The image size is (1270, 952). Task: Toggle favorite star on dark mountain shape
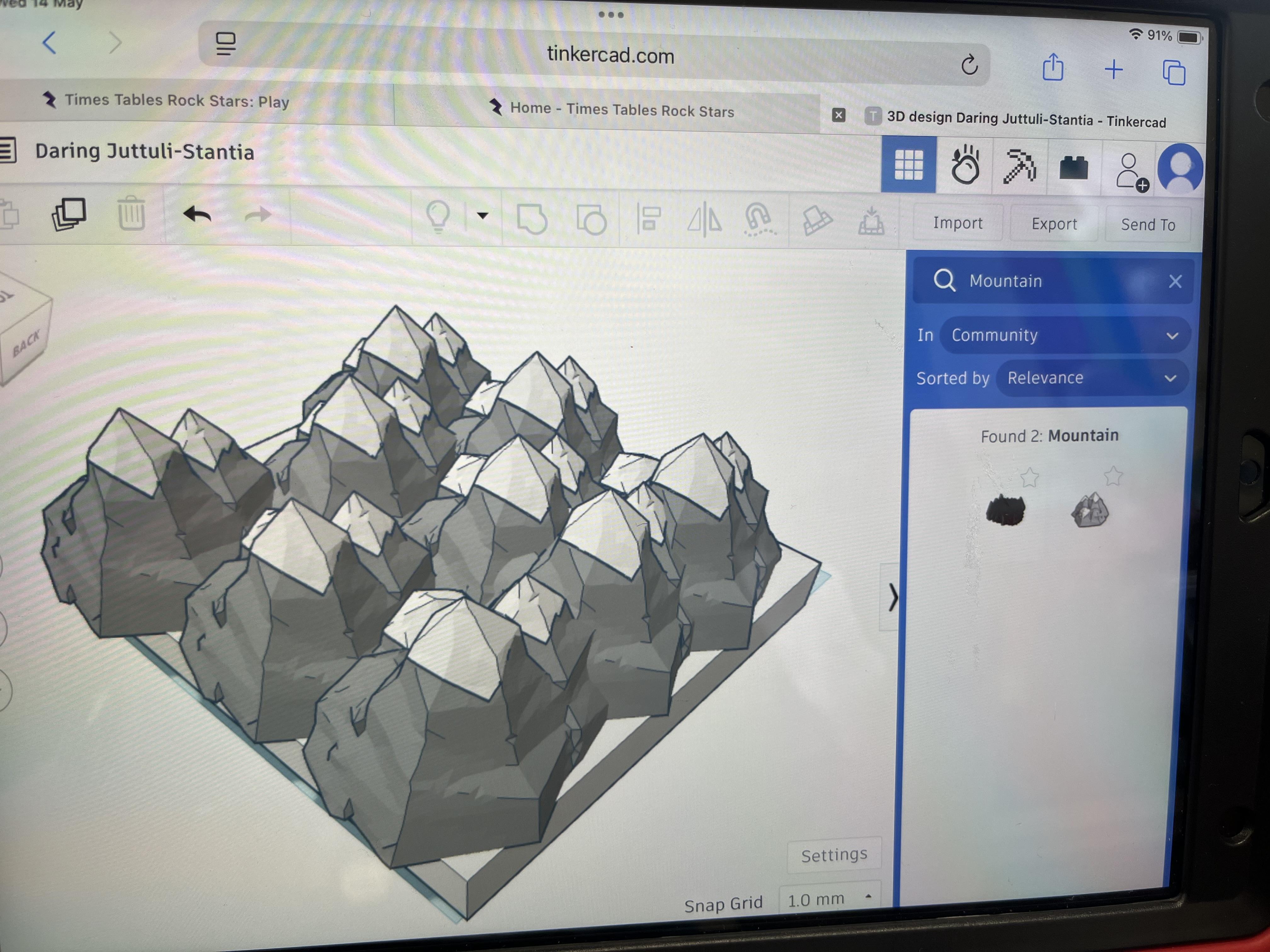coord(1029,478)
